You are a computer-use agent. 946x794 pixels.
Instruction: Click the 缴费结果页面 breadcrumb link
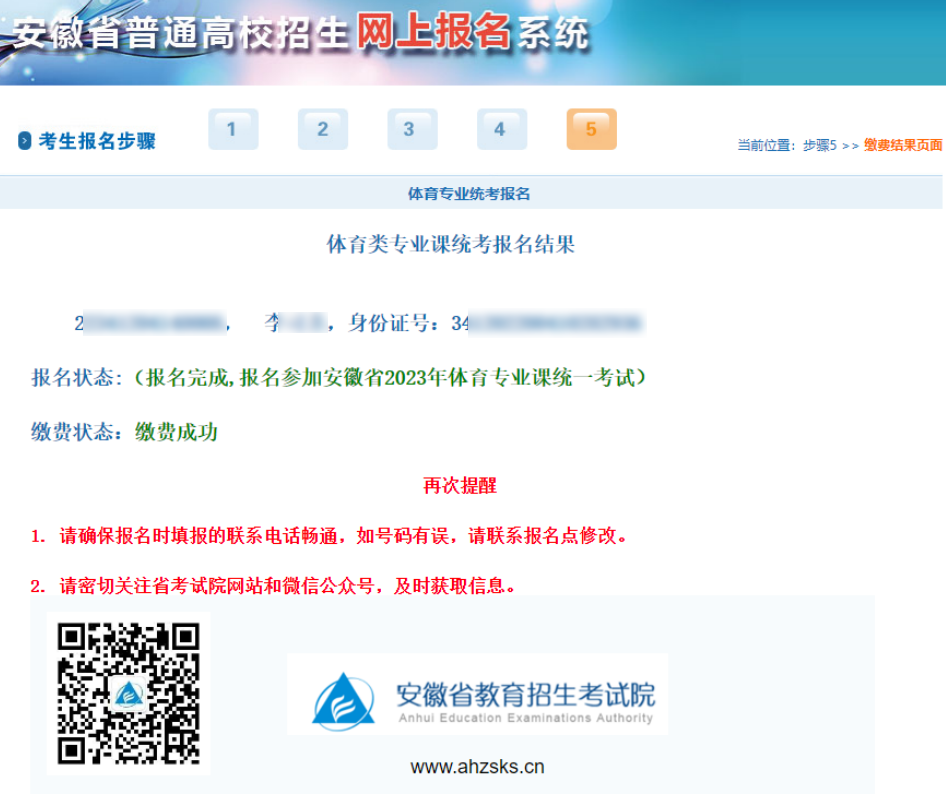pos(903,145)
